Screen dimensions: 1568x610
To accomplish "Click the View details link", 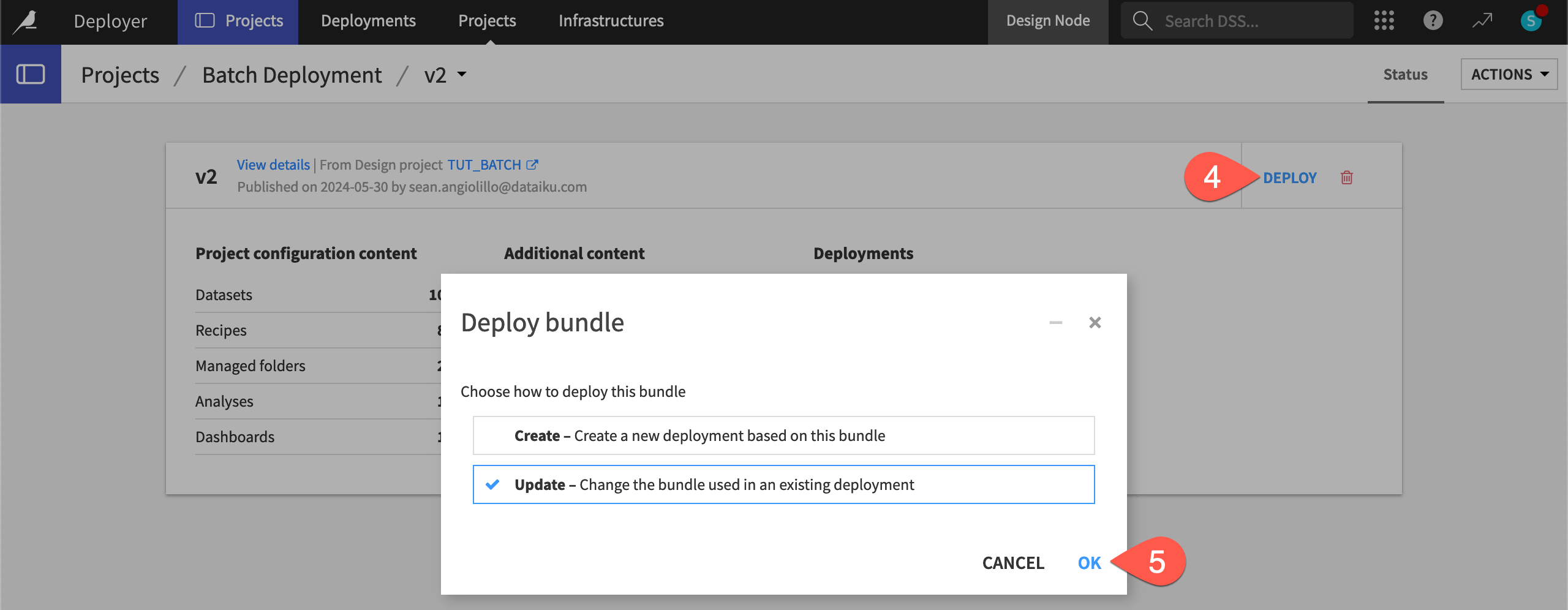I will tap(273, 164).
